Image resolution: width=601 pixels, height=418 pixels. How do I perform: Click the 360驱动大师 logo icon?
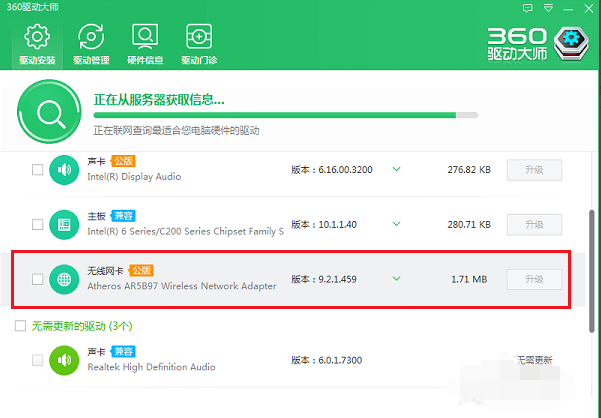[571, 43]
